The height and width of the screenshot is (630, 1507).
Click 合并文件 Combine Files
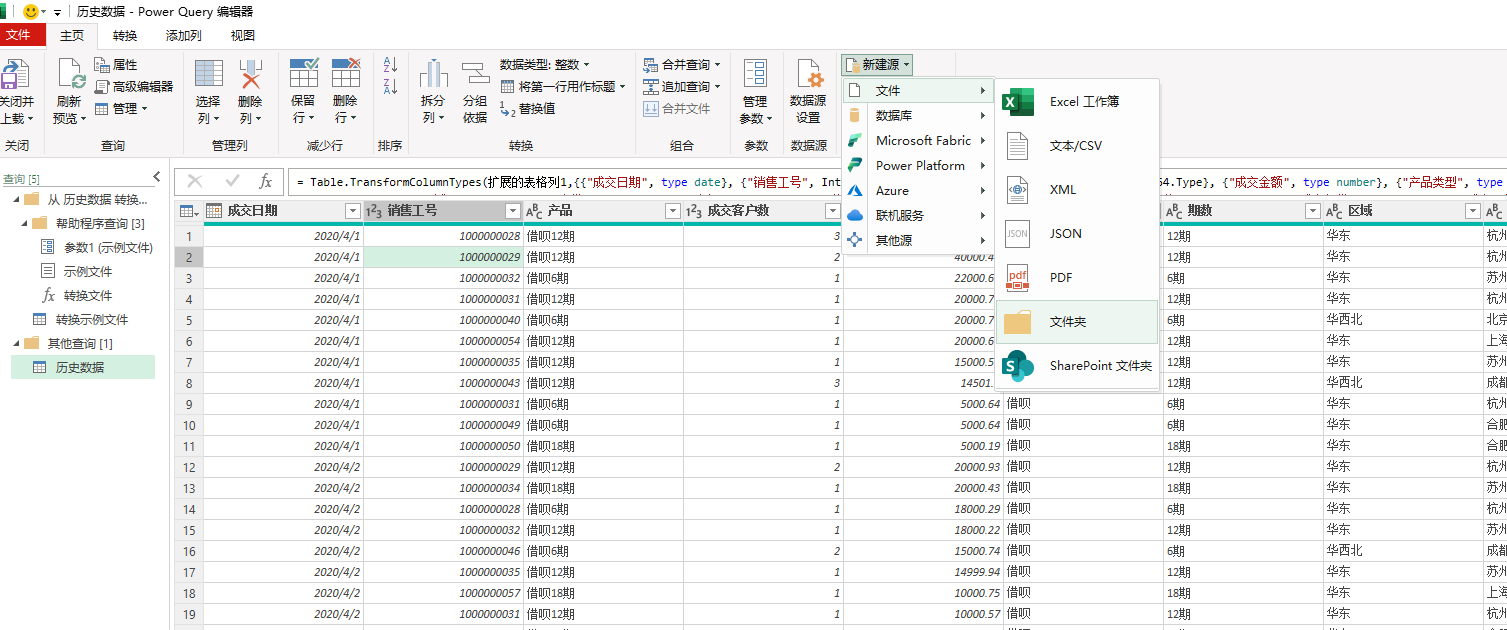(x=677, y=109)
